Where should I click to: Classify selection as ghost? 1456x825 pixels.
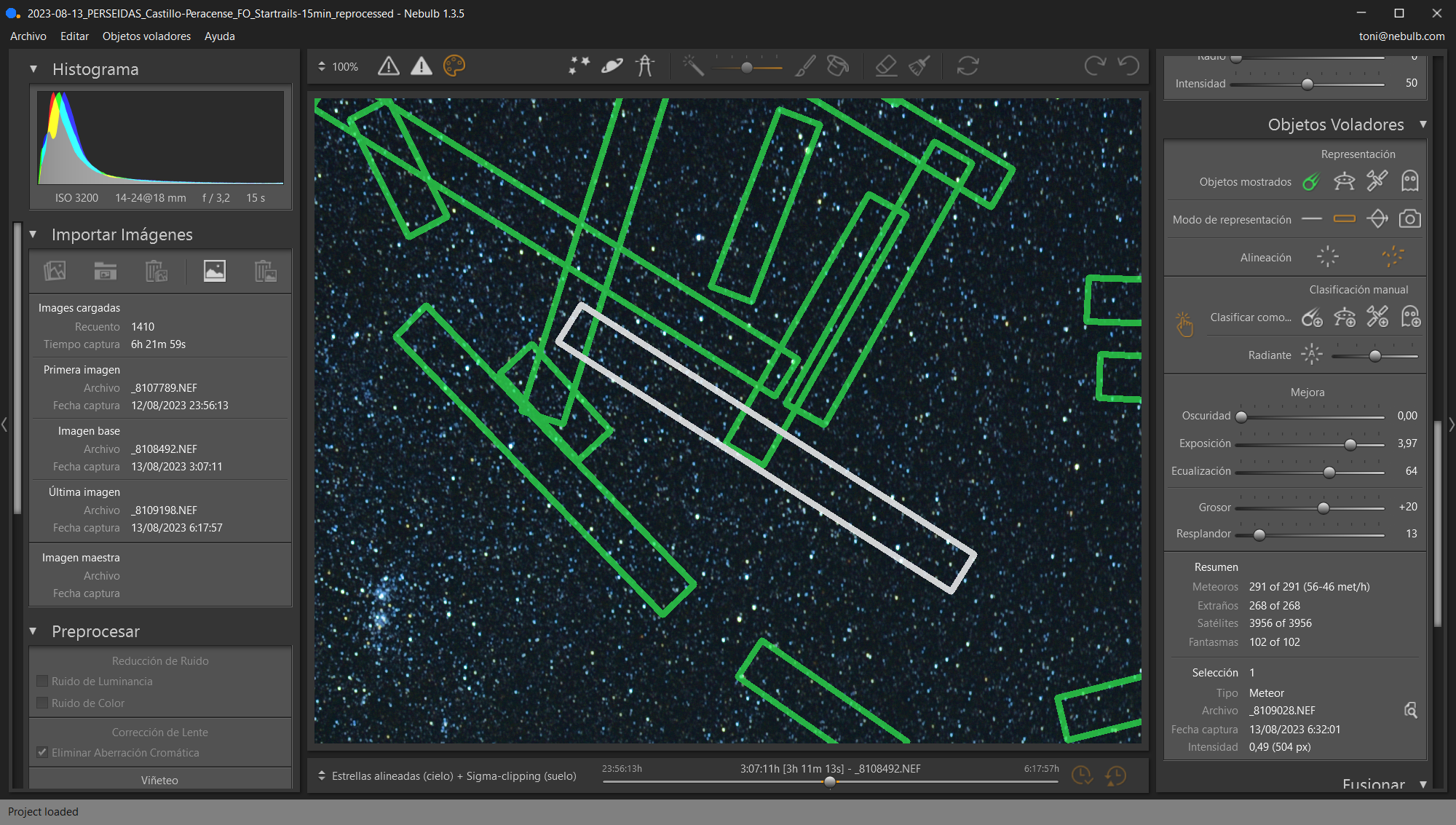coord(1411,317)
